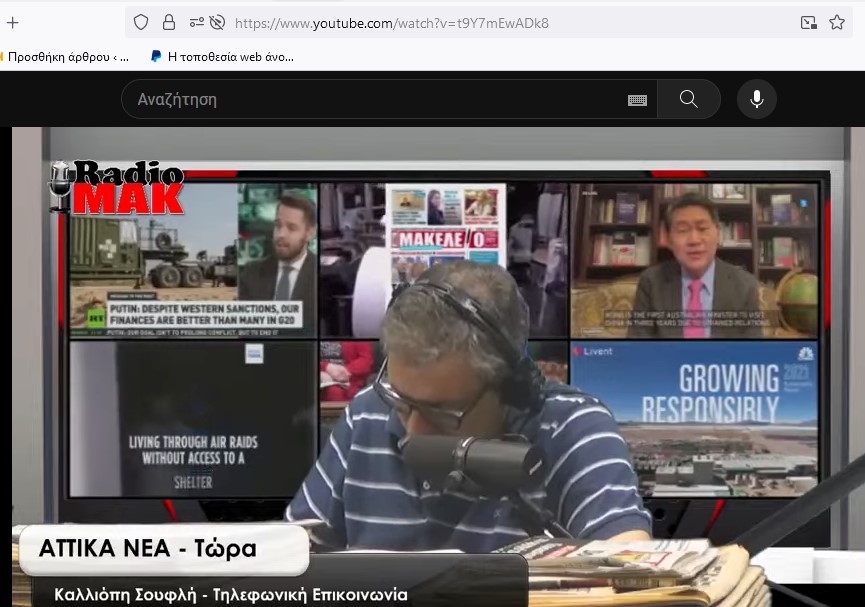The height and width of the screenshot is (607, 865).
Task: Click the magnifier search button
Action: click(688, 99)
